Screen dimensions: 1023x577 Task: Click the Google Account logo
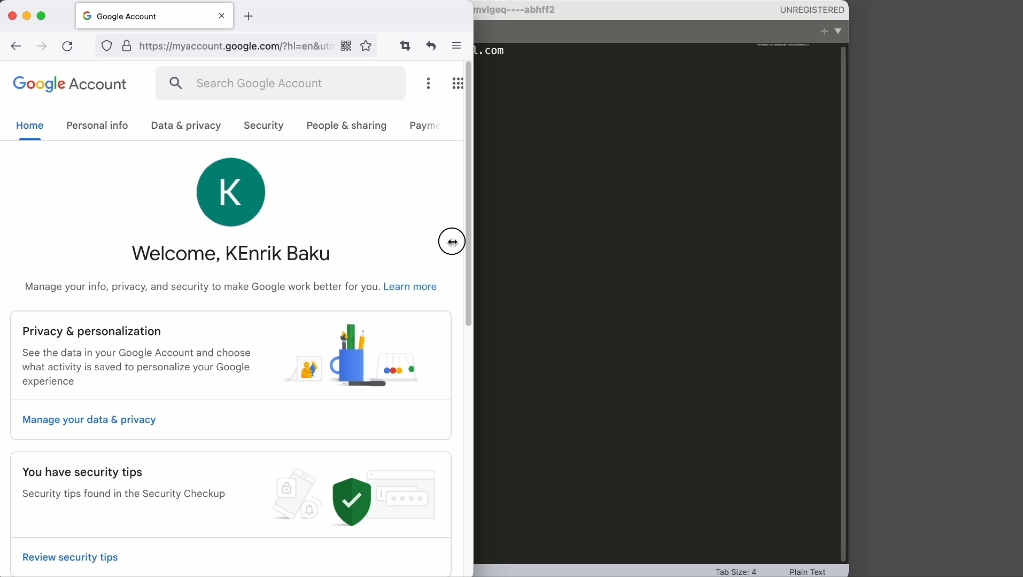click(70, 84)
